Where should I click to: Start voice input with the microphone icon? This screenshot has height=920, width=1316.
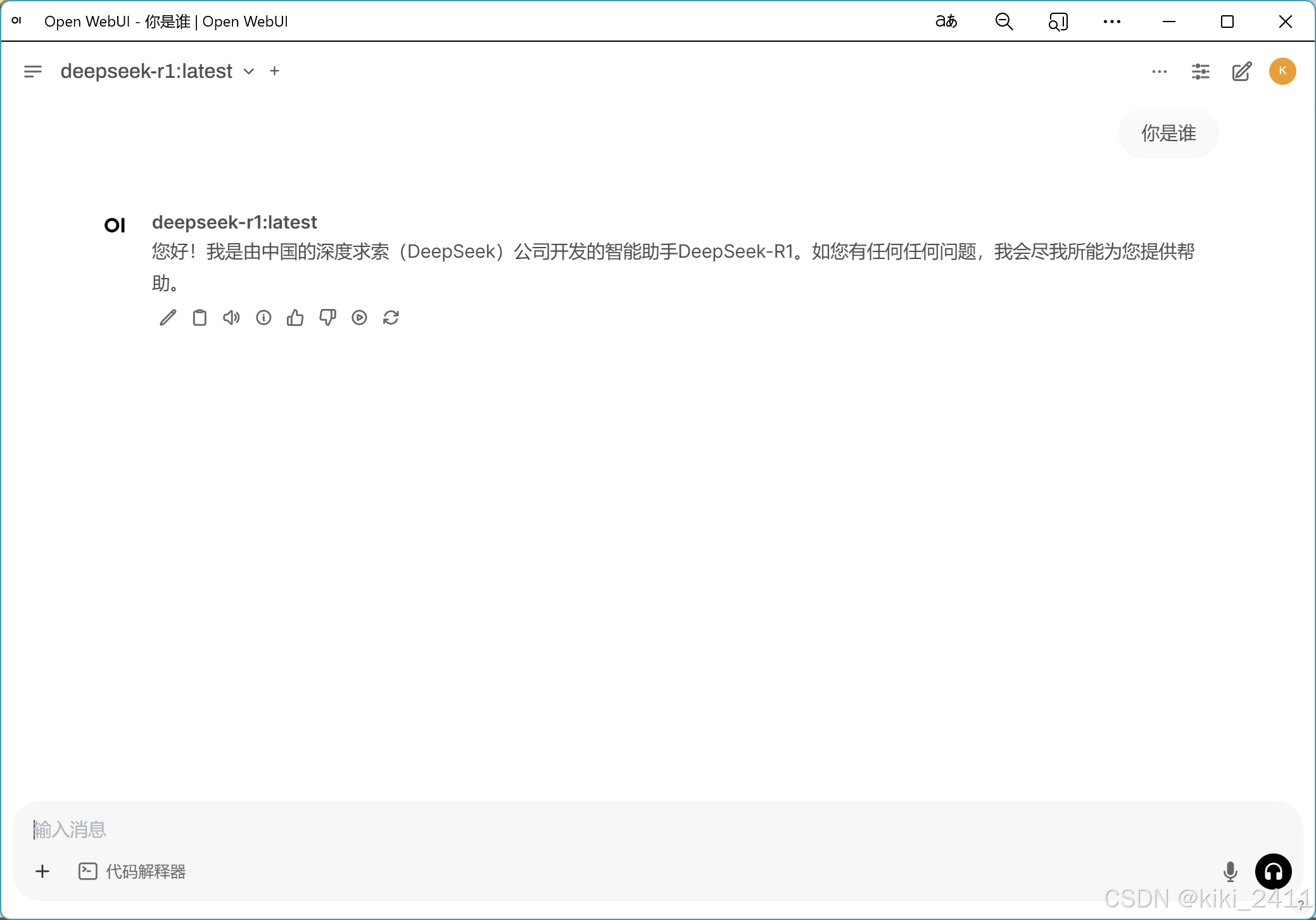coord(1230,872)
